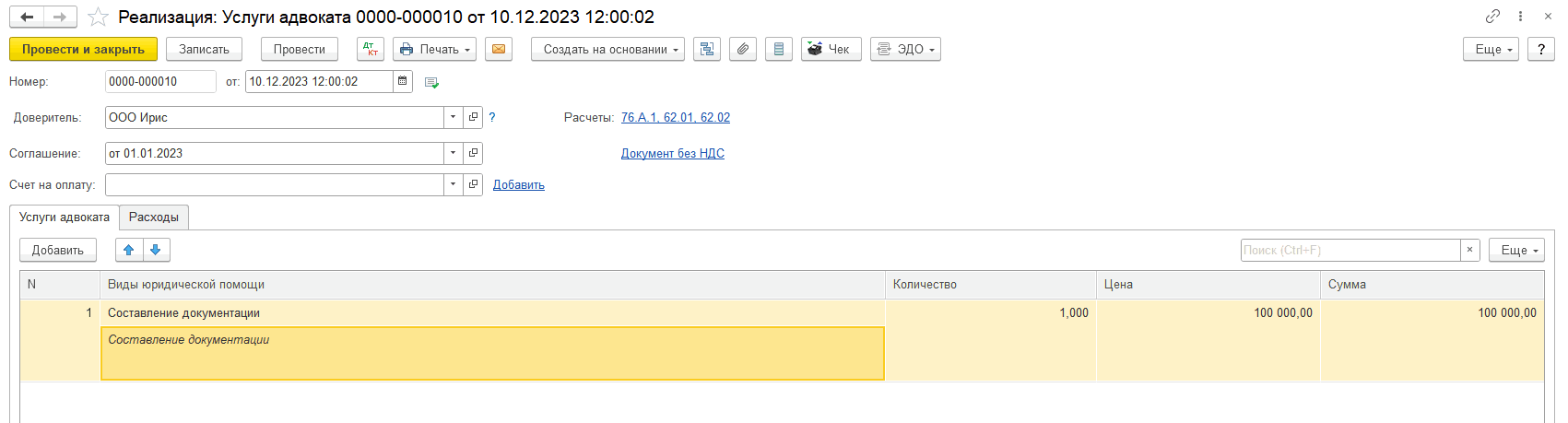Viewport: 1568px width, 423px height.
Task: Select the Услуги адвоката tab
Action: coord(65,217)
